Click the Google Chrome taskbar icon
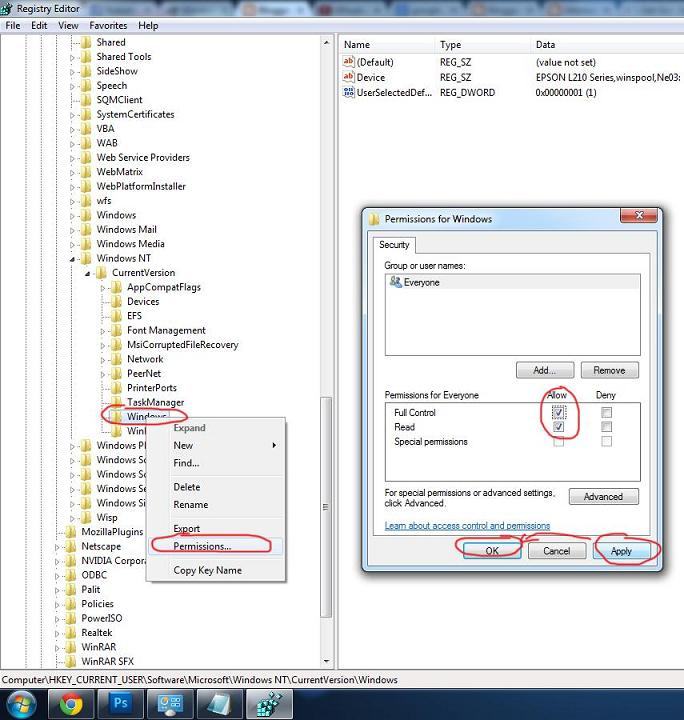Screen dimensions: 684x720 click(70, 703)
